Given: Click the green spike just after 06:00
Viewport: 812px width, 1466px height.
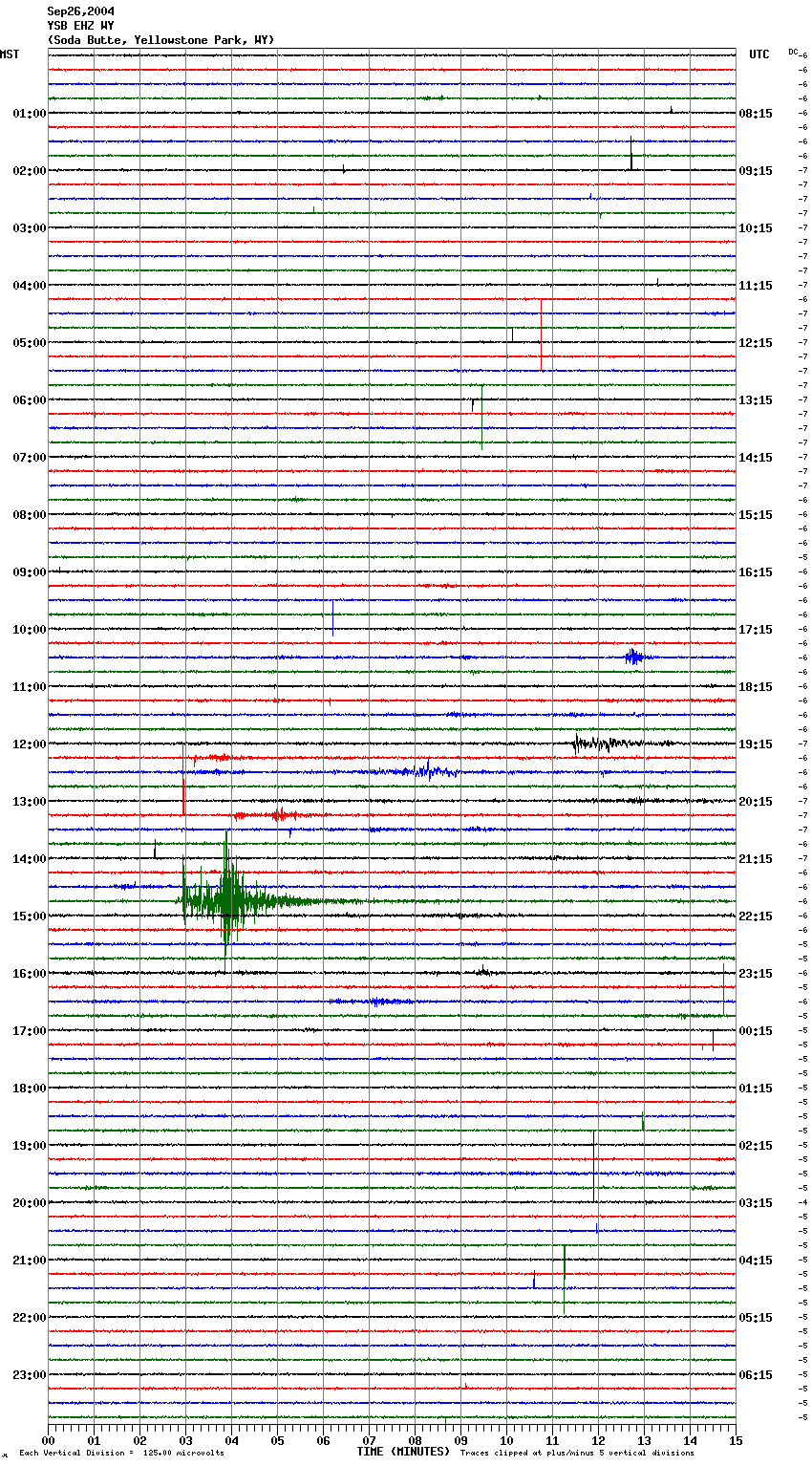Looking at the screenshot, I should pyautogui.click(x=481, y=416).
